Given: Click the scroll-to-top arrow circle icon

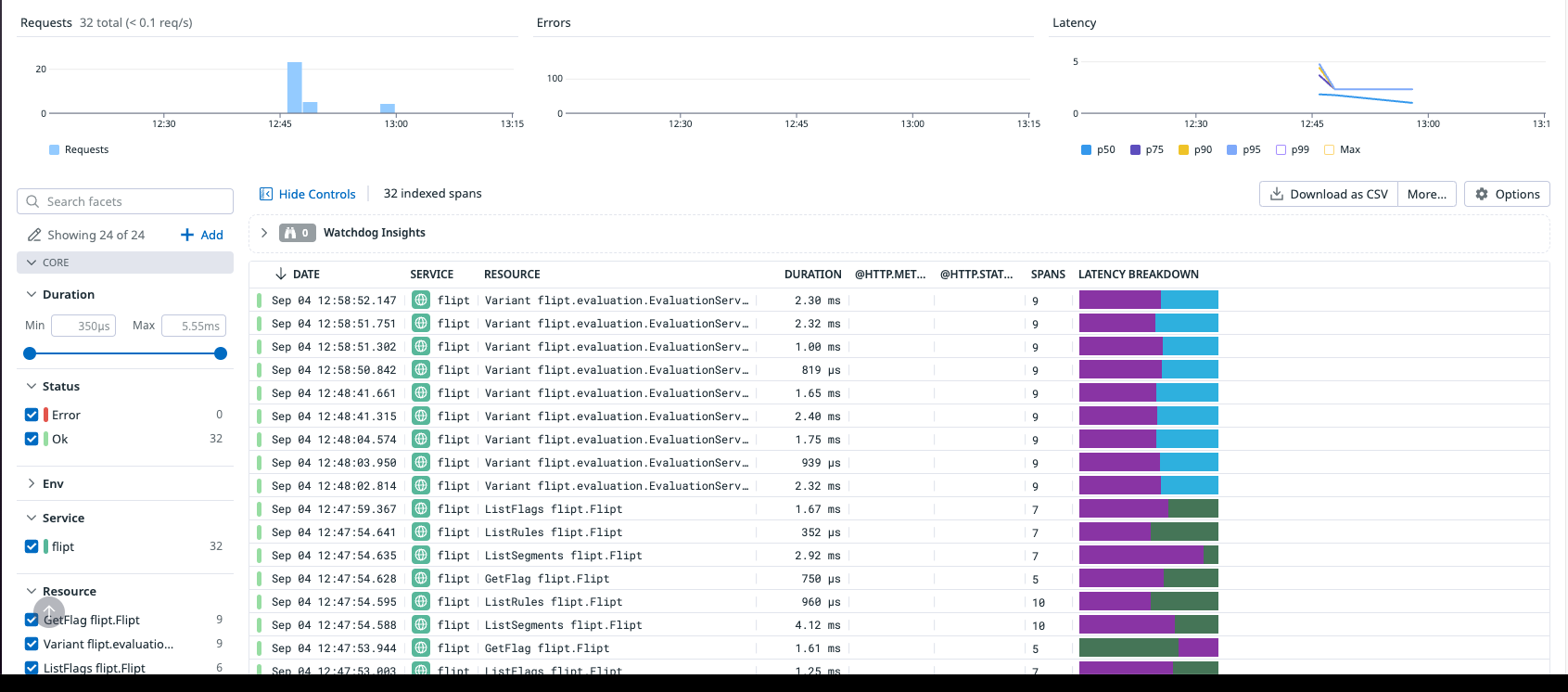Looking at the screenshot, I should [49, 612].
